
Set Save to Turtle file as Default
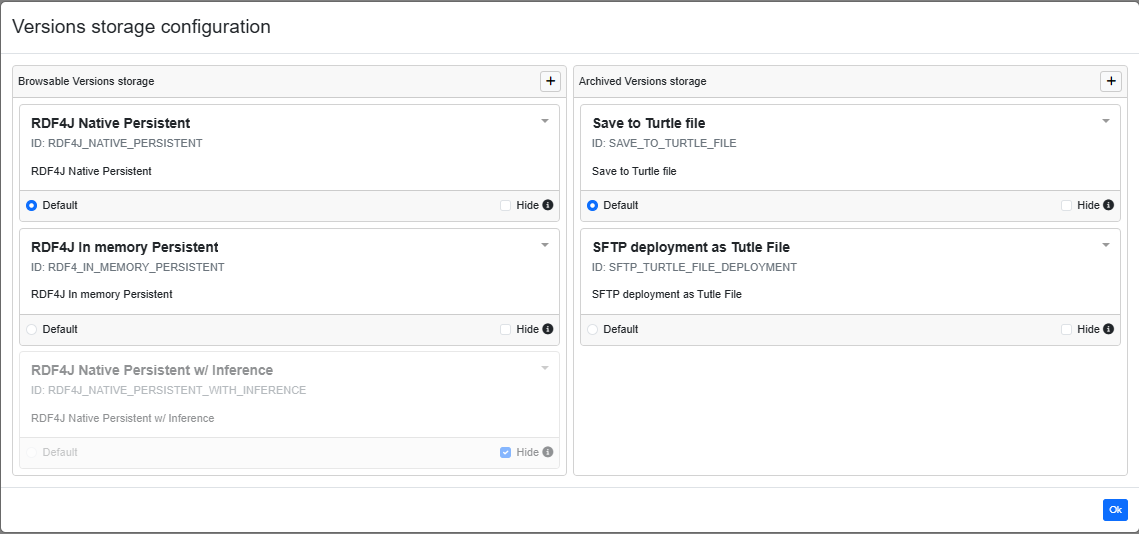coord(592,206)
